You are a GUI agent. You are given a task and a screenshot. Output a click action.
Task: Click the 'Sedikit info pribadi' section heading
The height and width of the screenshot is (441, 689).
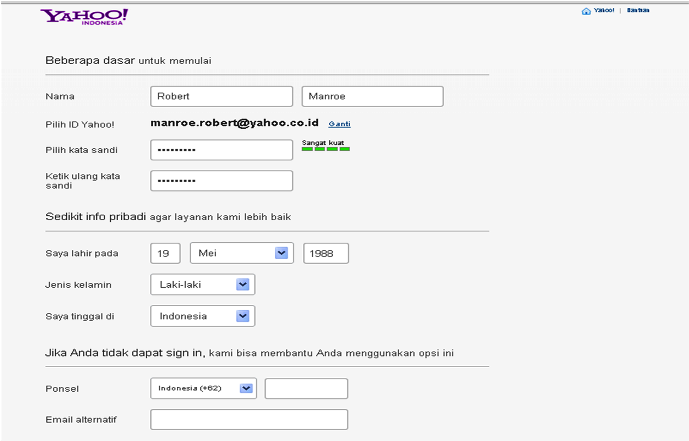click(x=95, y=217)
